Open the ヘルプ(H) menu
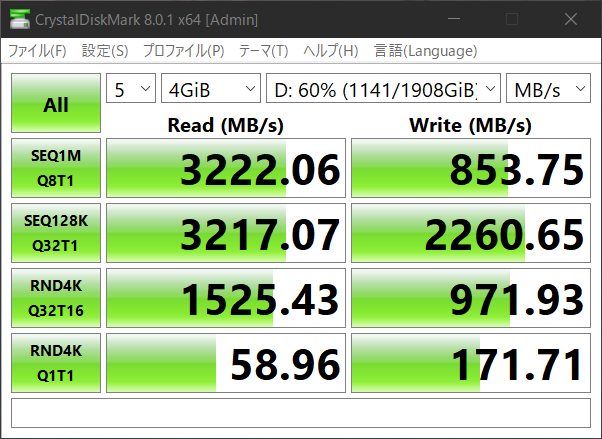This screenshot has width=602, height=439. coord(331,51)
